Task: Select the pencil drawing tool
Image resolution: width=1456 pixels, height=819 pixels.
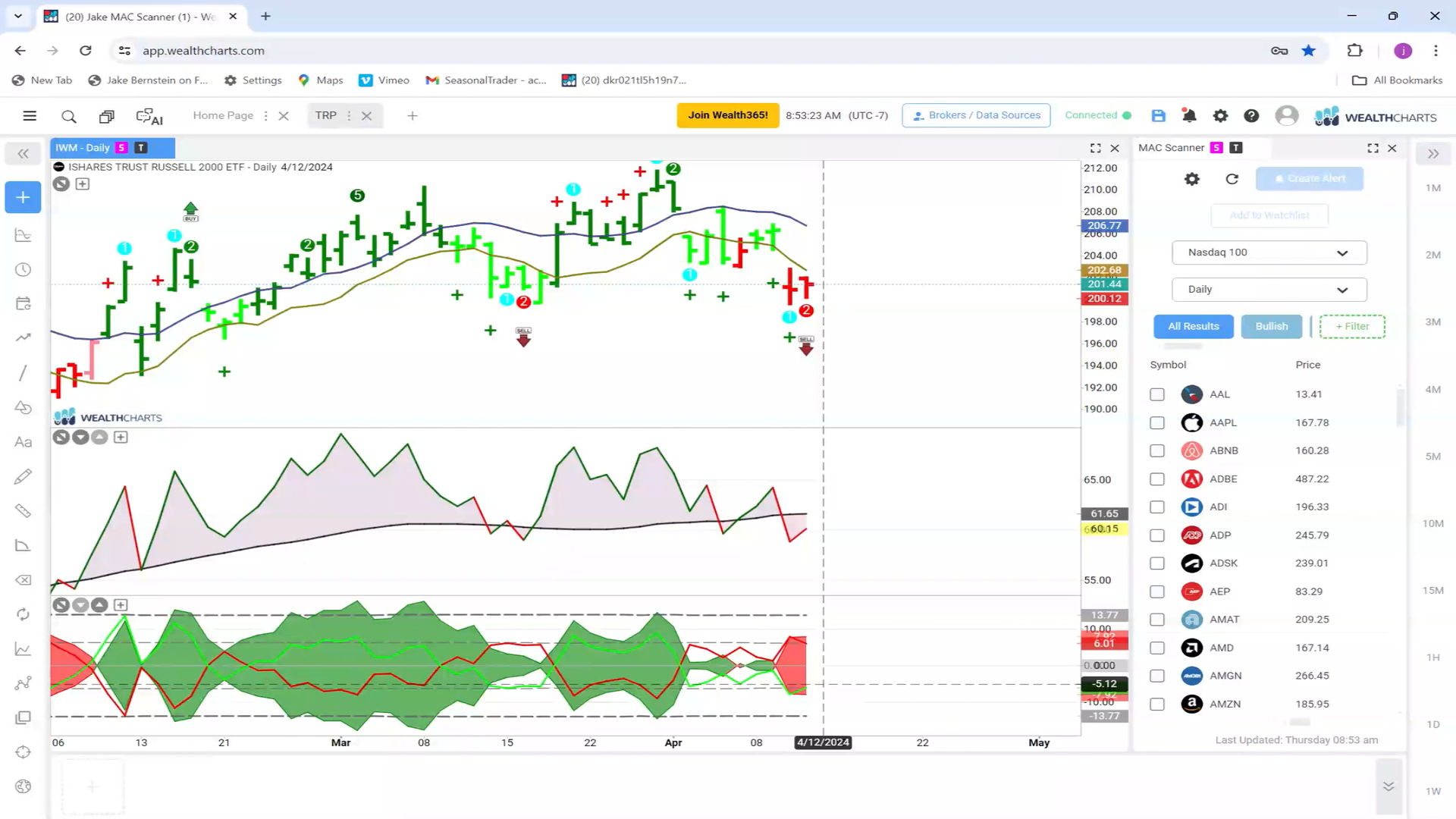Action: pos(23,476)
